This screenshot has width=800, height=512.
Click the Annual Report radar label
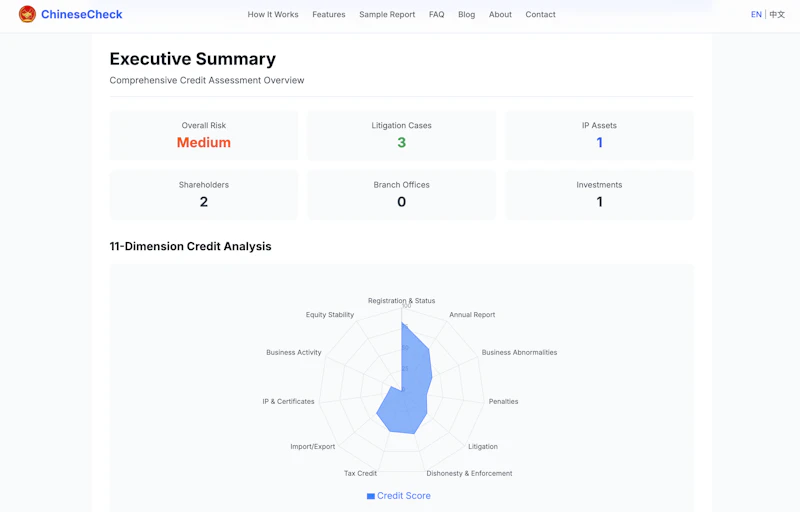[472, 315]
